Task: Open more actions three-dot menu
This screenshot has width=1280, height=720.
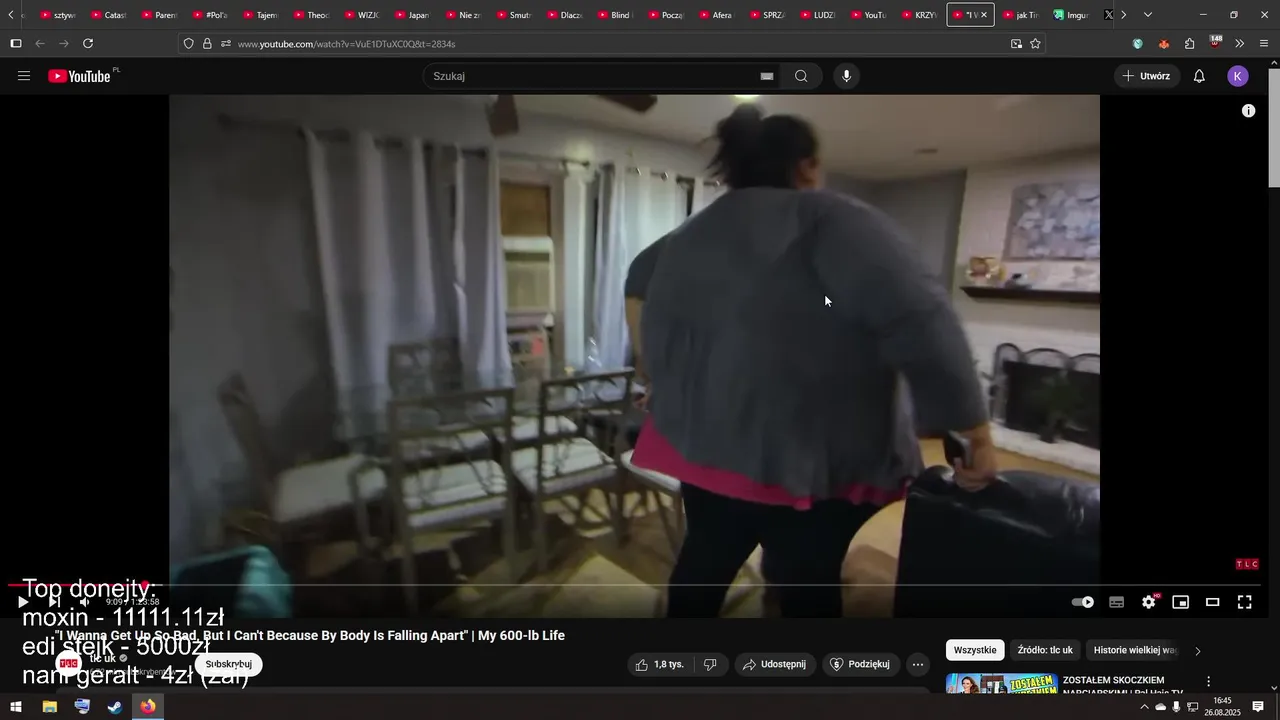Action: click(x=918, y=664)
